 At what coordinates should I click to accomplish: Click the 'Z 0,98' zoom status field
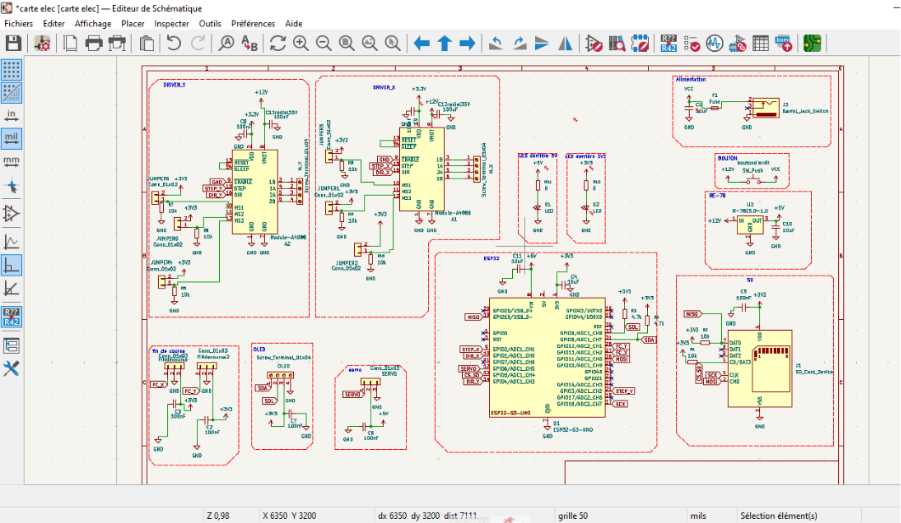click(218, 516)
